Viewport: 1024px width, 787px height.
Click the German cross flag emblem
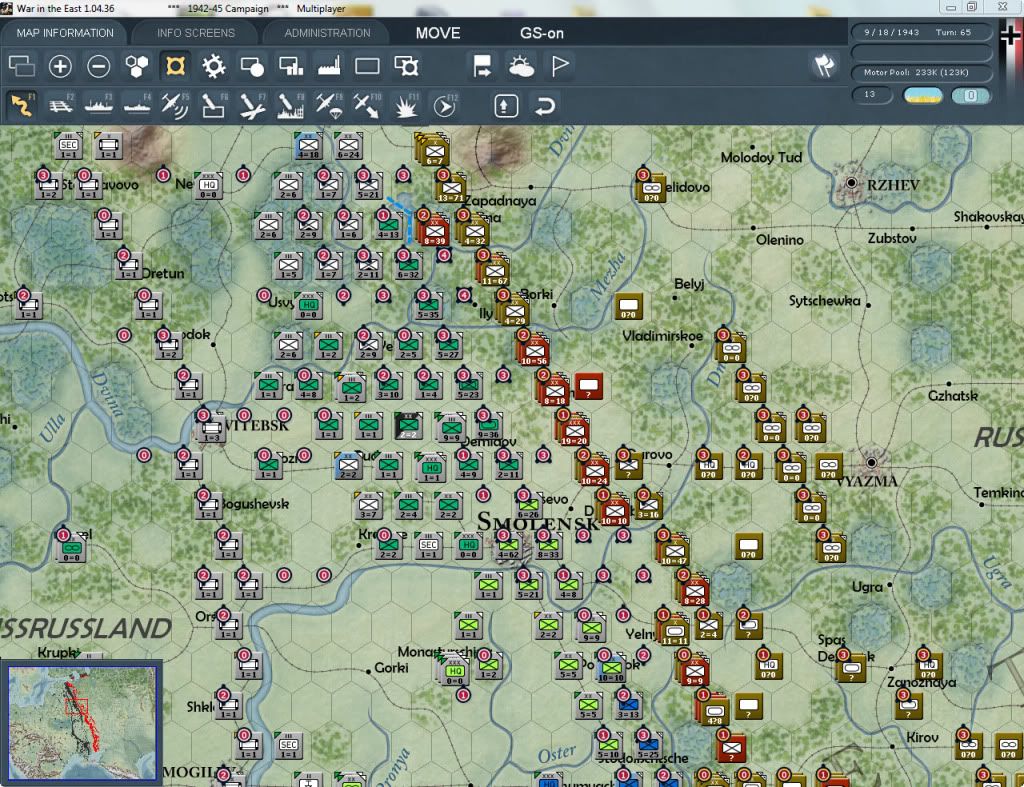coord(1010,34)
